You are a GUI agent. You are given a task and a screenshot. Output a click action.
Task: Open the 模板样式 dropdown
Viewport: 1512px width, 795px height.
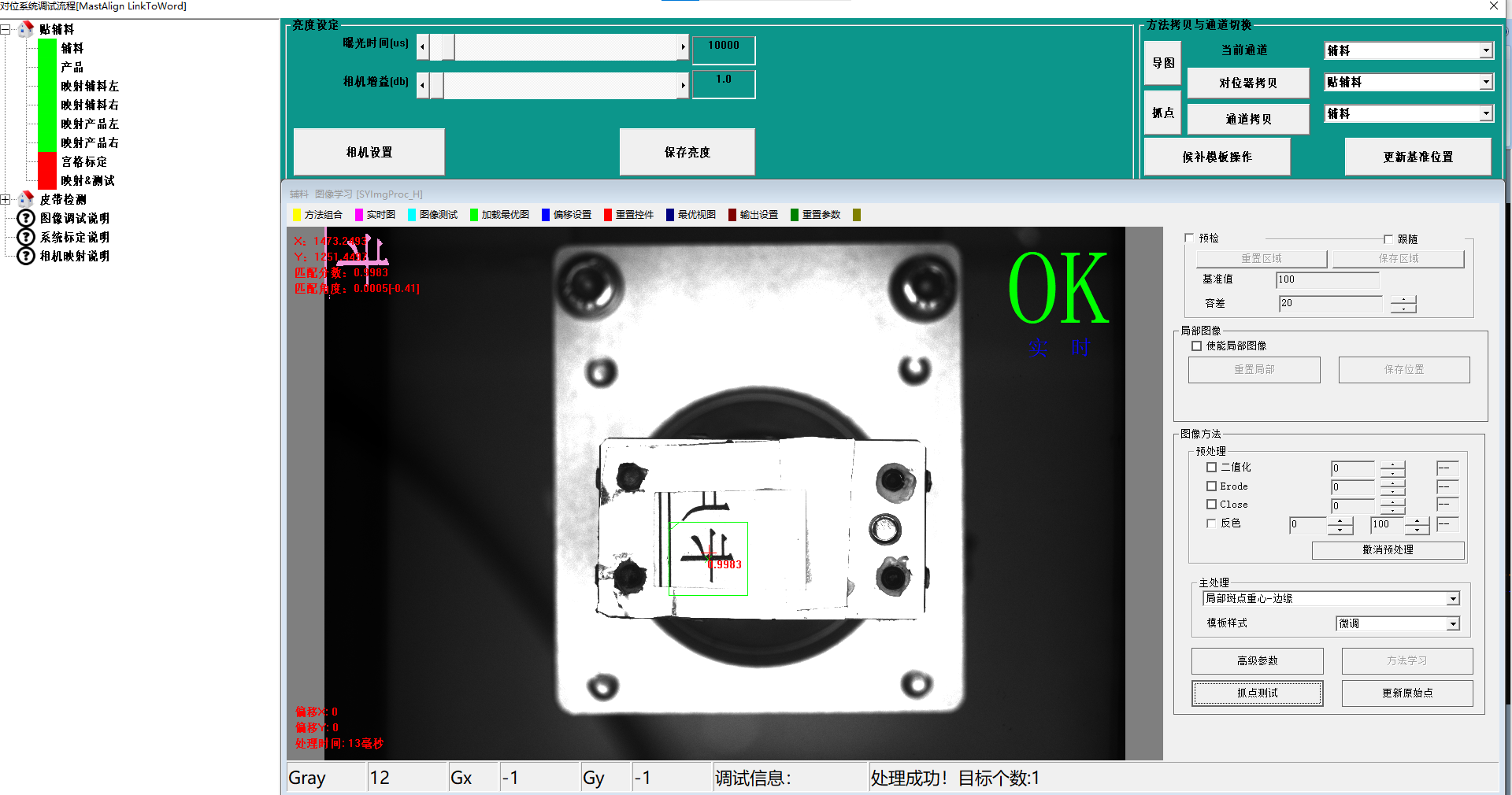(1453, 624)
